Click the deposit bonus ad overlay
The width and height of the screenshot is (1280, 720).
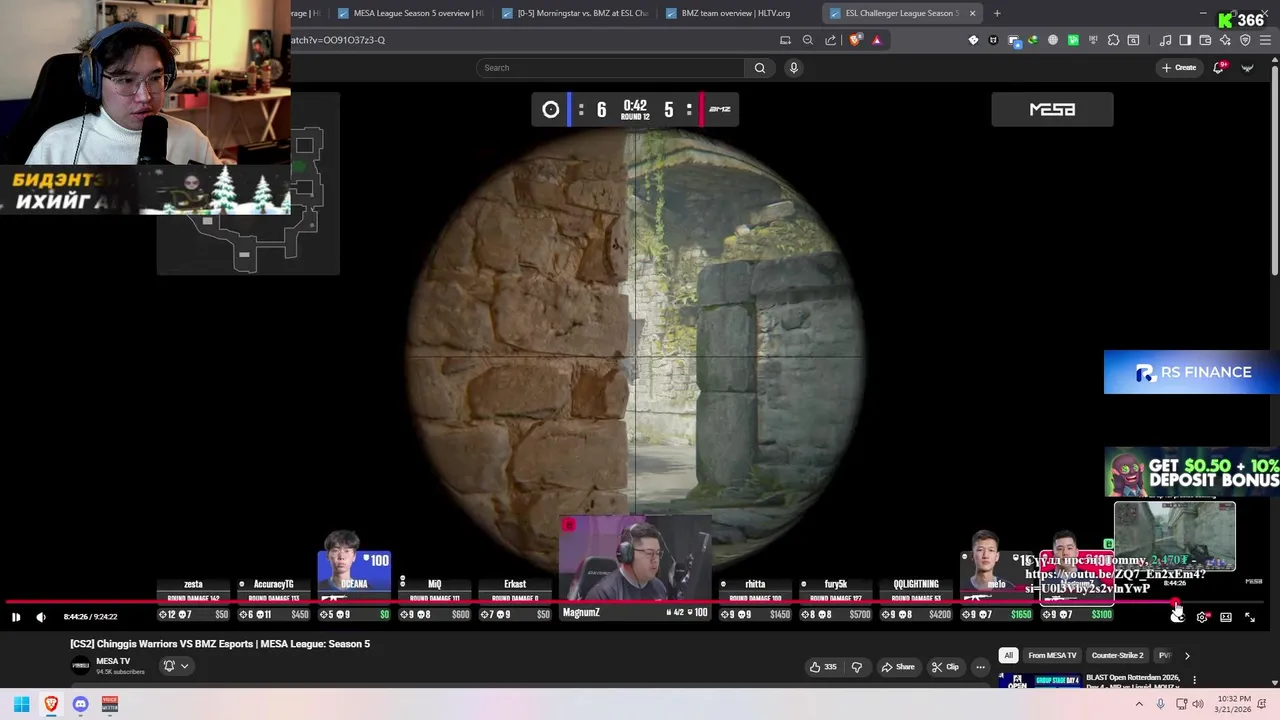tap(1192, 472)
